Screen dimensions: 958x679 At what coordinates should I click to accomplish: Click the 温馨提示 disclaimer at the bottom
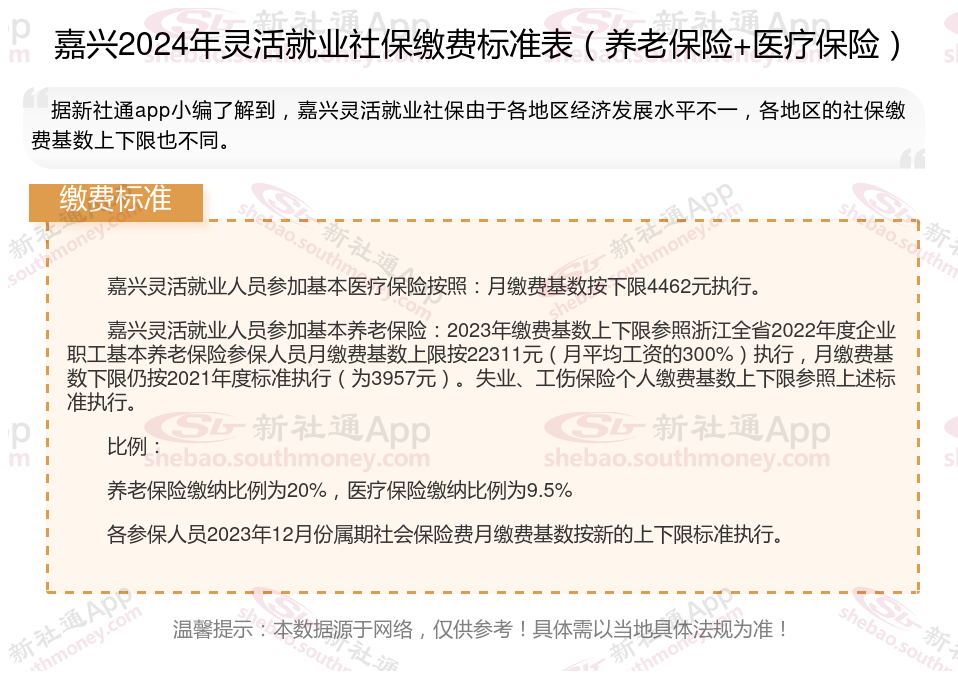(x=481, y=629)
